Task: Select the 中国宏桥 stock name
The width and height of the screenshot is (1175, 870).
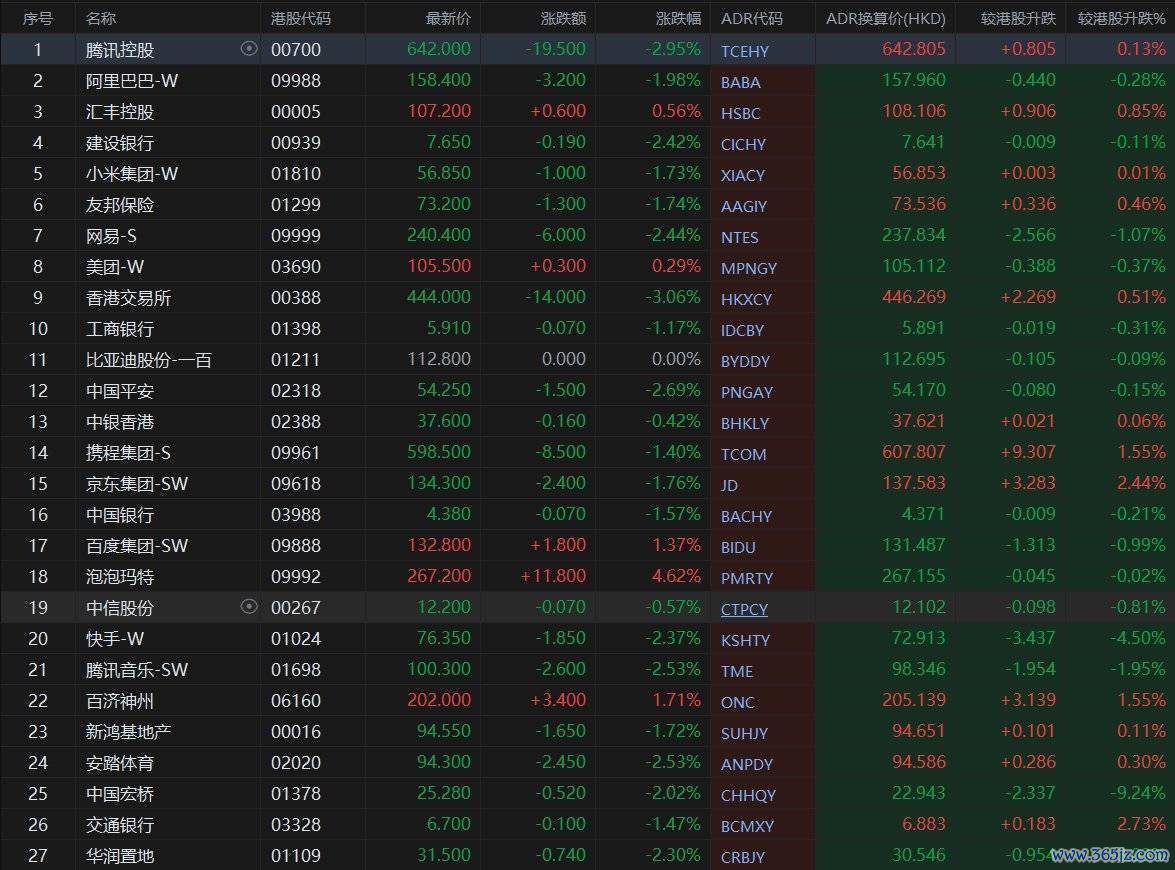Action: [x=120, y=794]
